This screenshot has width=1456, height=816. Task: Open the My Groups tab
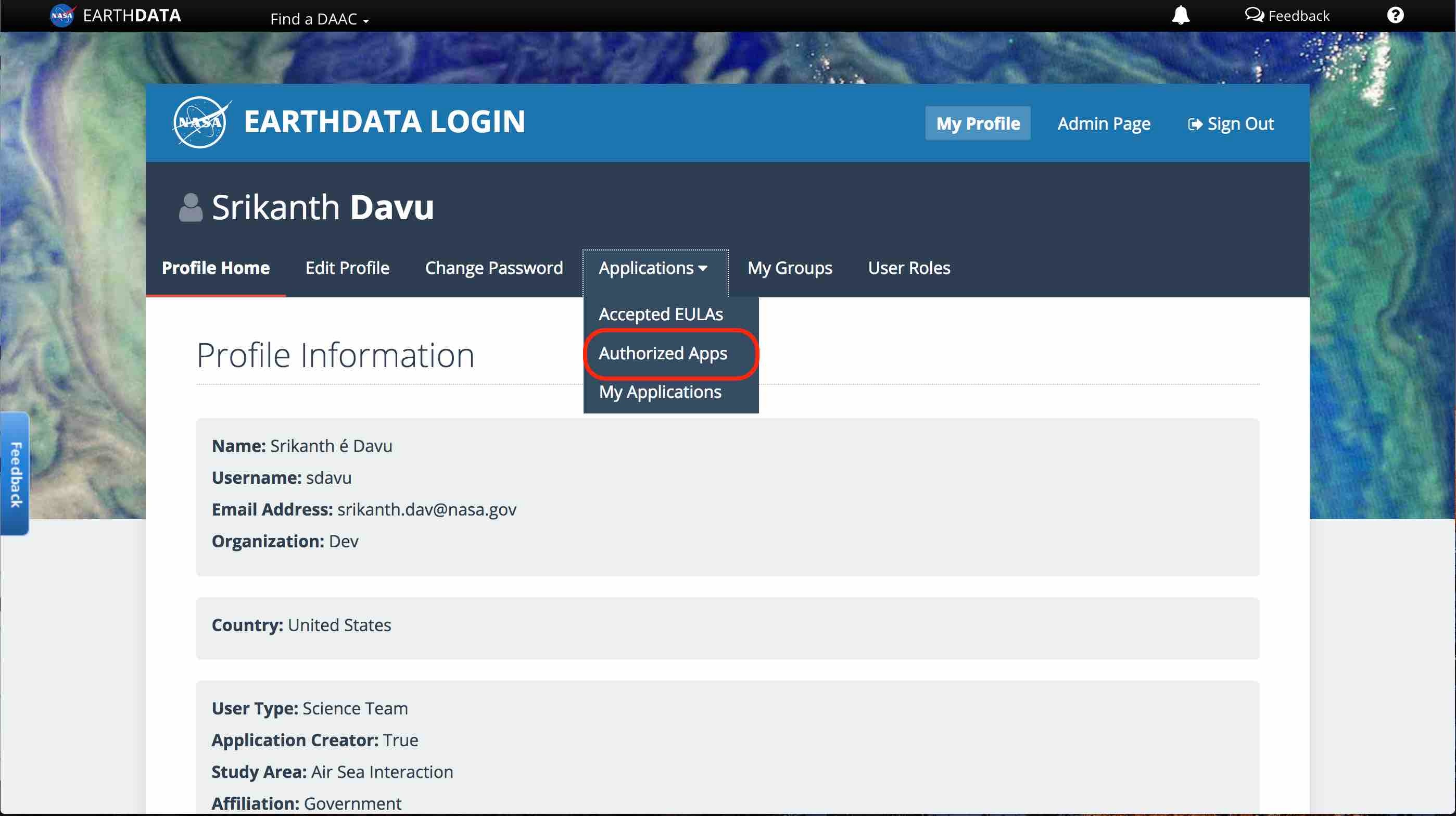(x=790, y=268)
